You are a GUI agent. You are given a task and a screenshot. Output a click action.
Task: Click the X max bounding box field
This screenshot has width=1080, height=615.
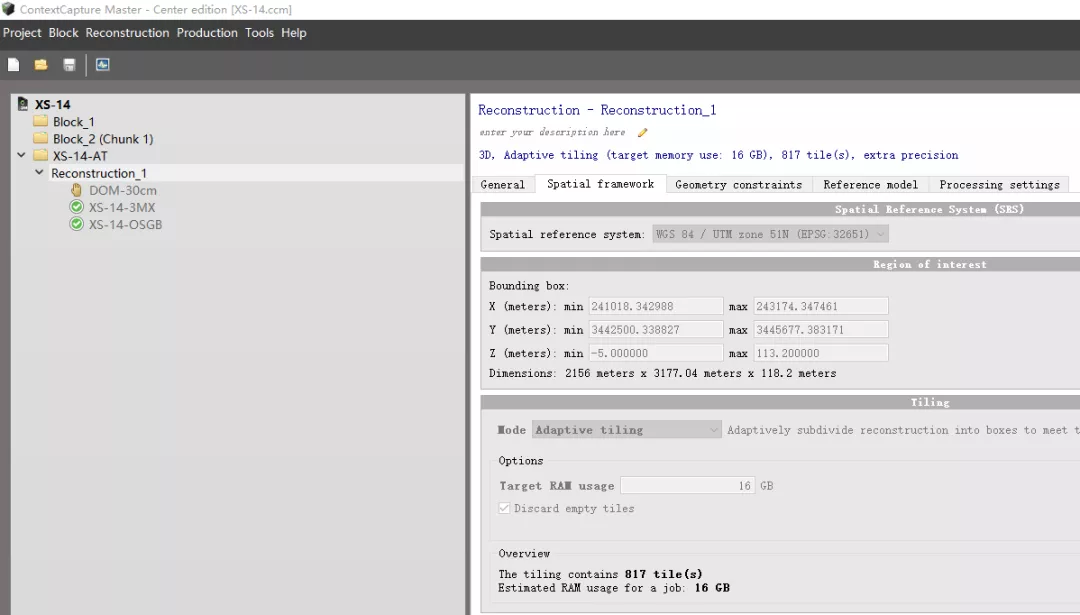821,306
